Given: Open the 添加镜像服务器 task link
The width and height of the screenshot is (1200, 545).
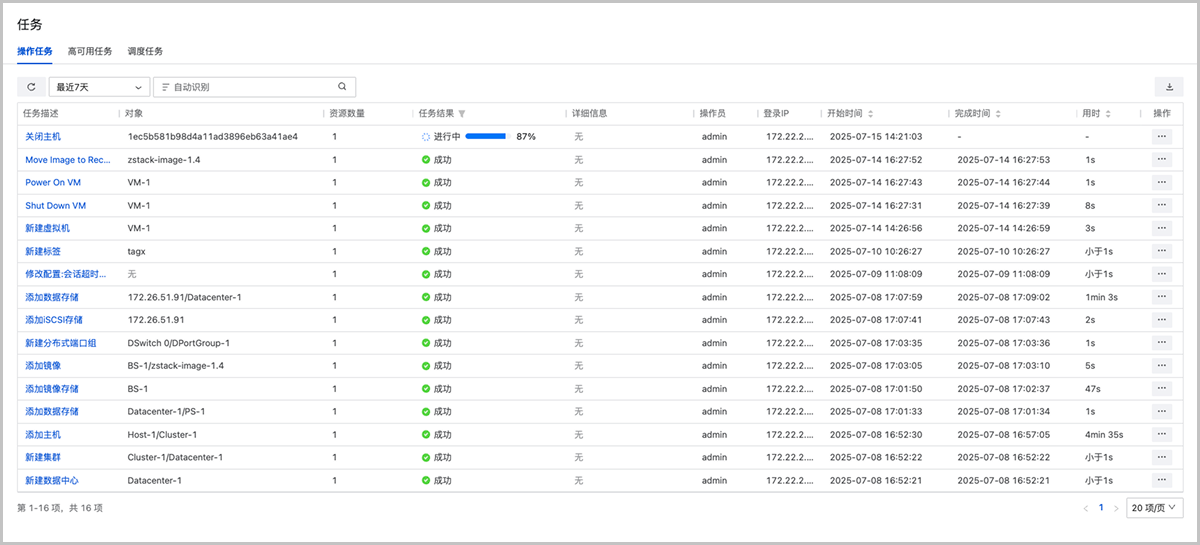Looking at the screenshot, I should click(x=52, y=389).
